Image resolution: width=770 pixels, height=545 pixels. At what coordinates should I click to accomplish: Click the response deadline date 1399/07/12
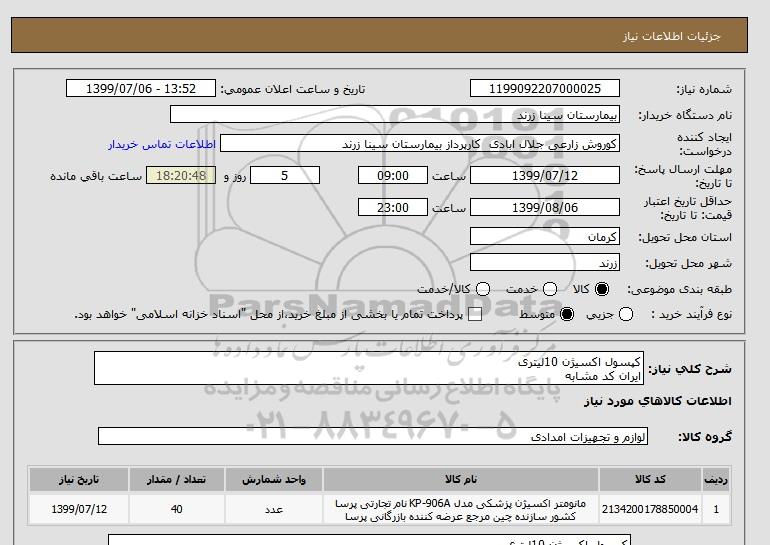click(545, 176)
